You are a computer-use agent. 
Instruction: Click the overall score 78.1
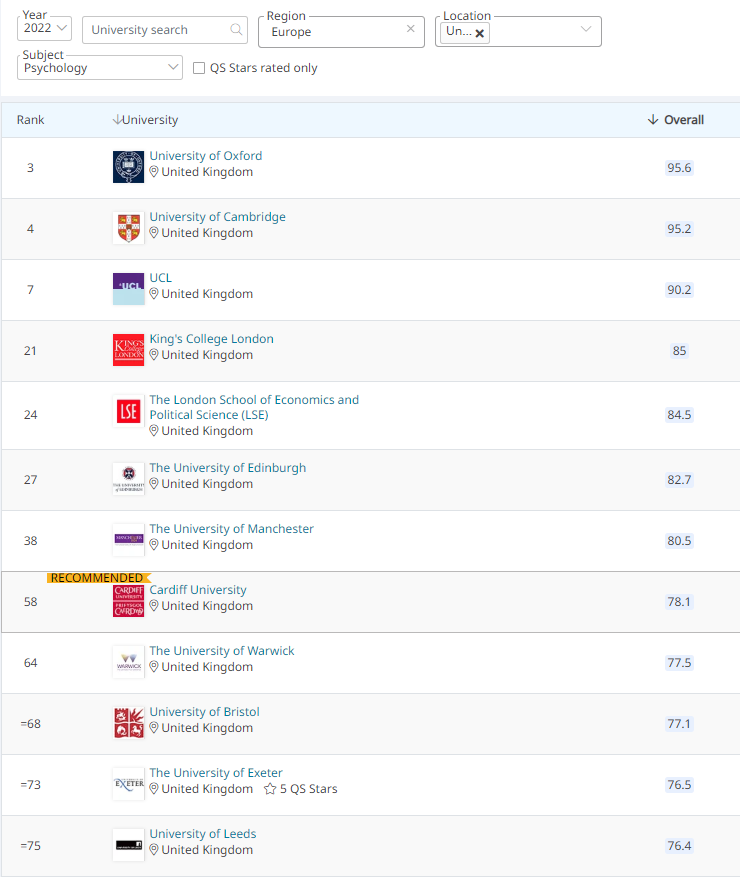[x=679, y=602]
